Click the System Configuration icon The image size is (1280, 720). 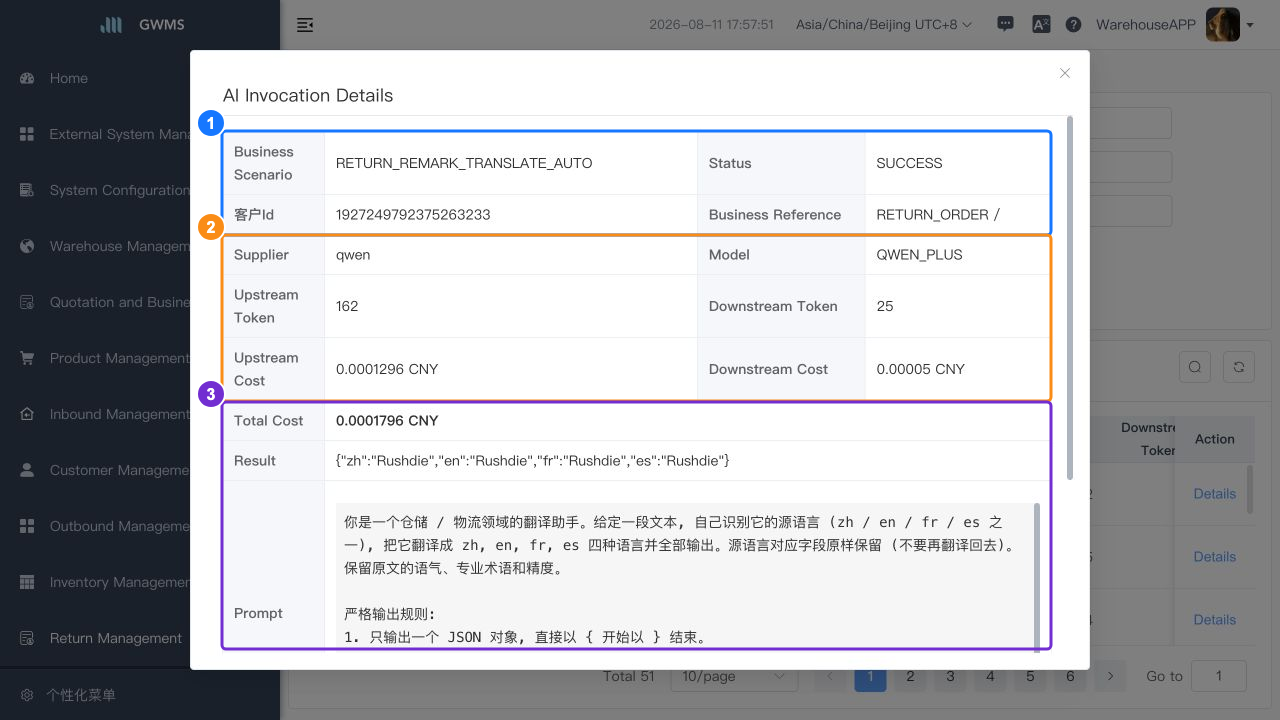28,190
